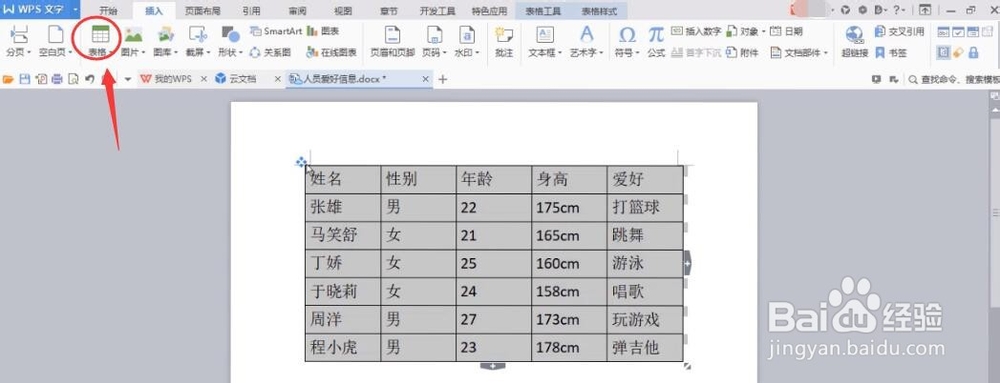Click the add-column plus handle beside table
This screenshot has height=383, width=1000.
(x=688, y=262)
